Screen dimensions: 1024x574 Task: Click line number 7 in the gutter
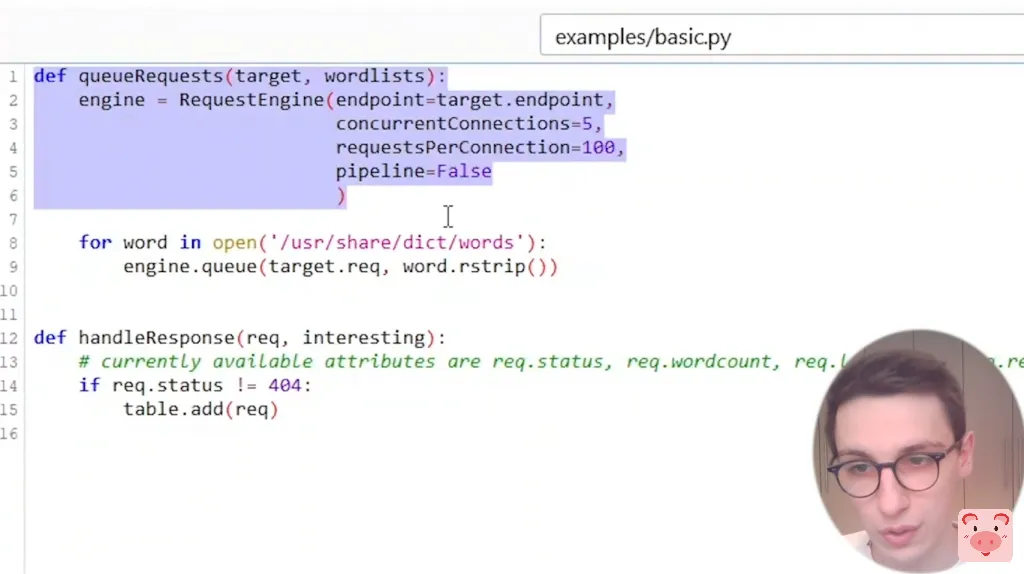12,219
